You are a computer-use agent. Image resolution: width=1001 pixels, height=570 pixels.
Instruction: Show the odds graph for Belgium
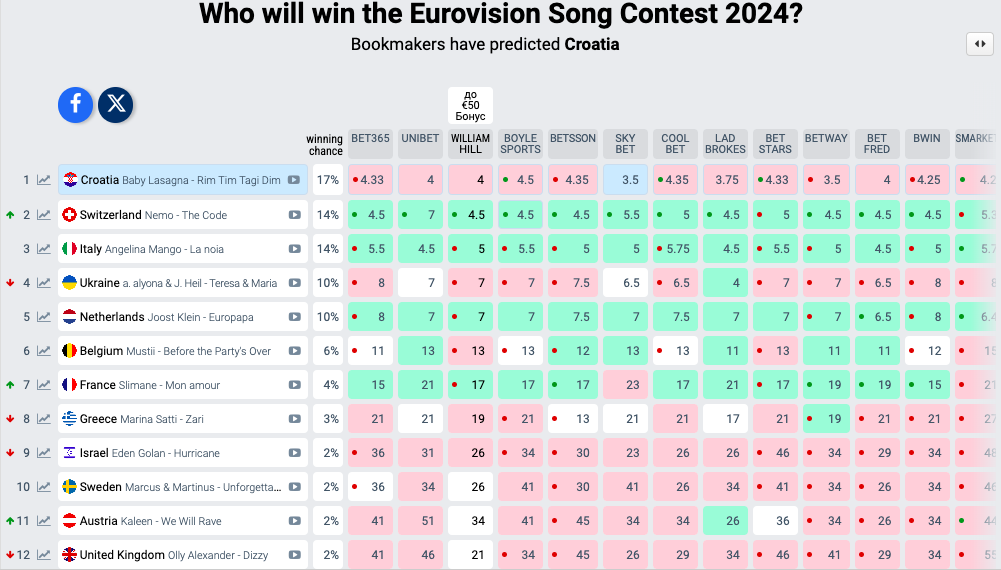point(44,351)
